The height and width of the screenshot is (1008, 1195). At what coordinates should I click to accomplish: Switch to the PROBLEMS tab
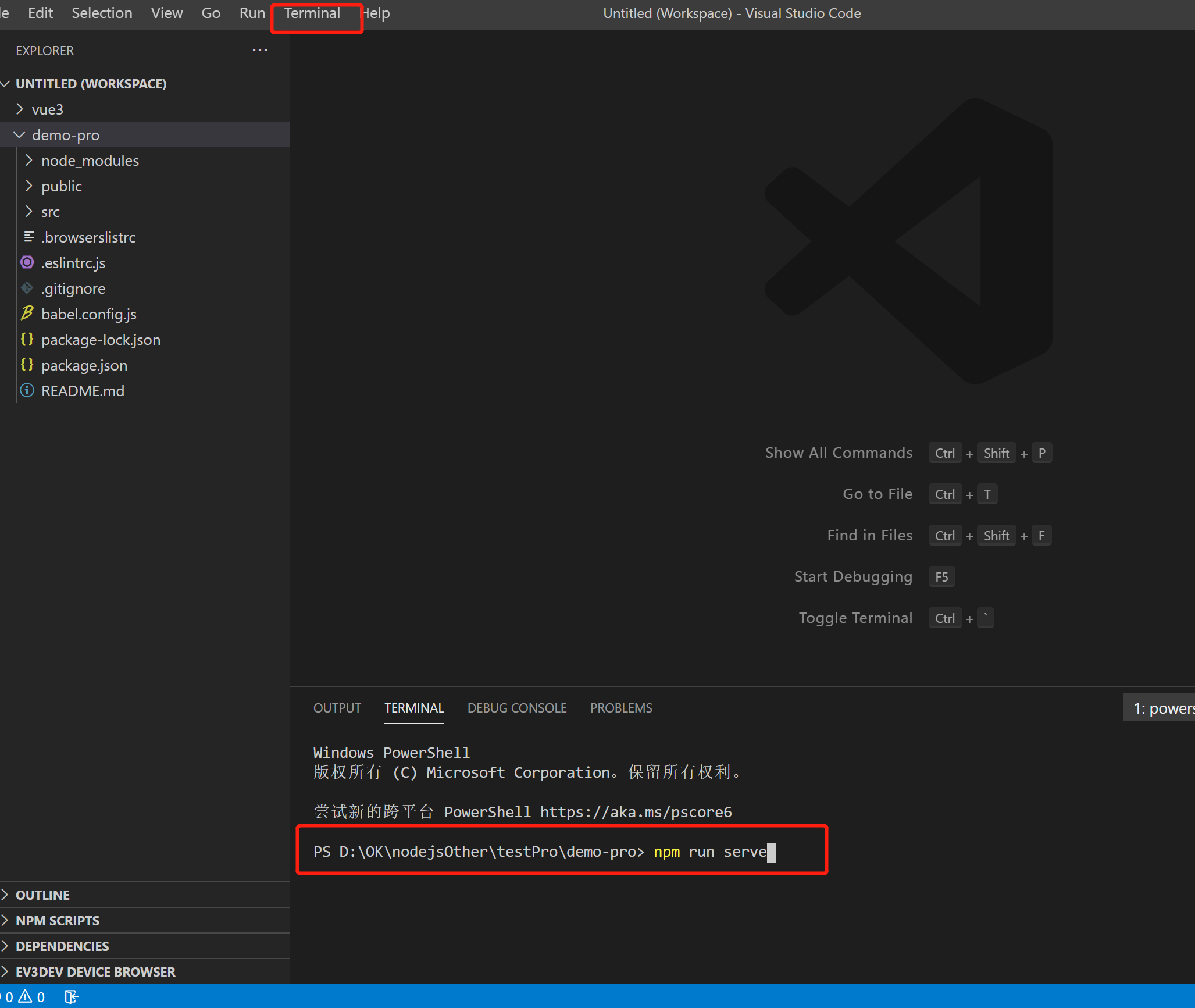point(620,708)
